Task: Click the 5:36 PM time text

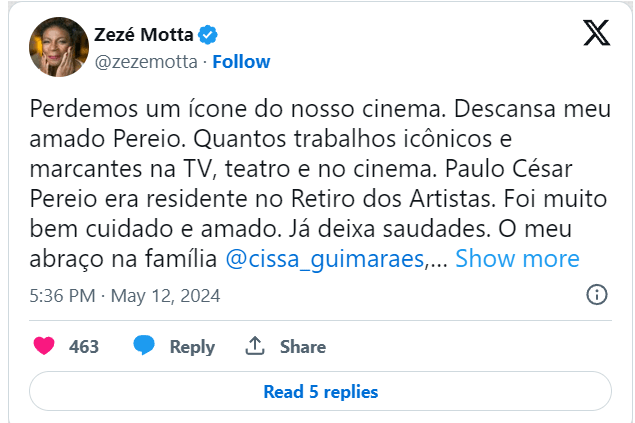Action: 62,296
